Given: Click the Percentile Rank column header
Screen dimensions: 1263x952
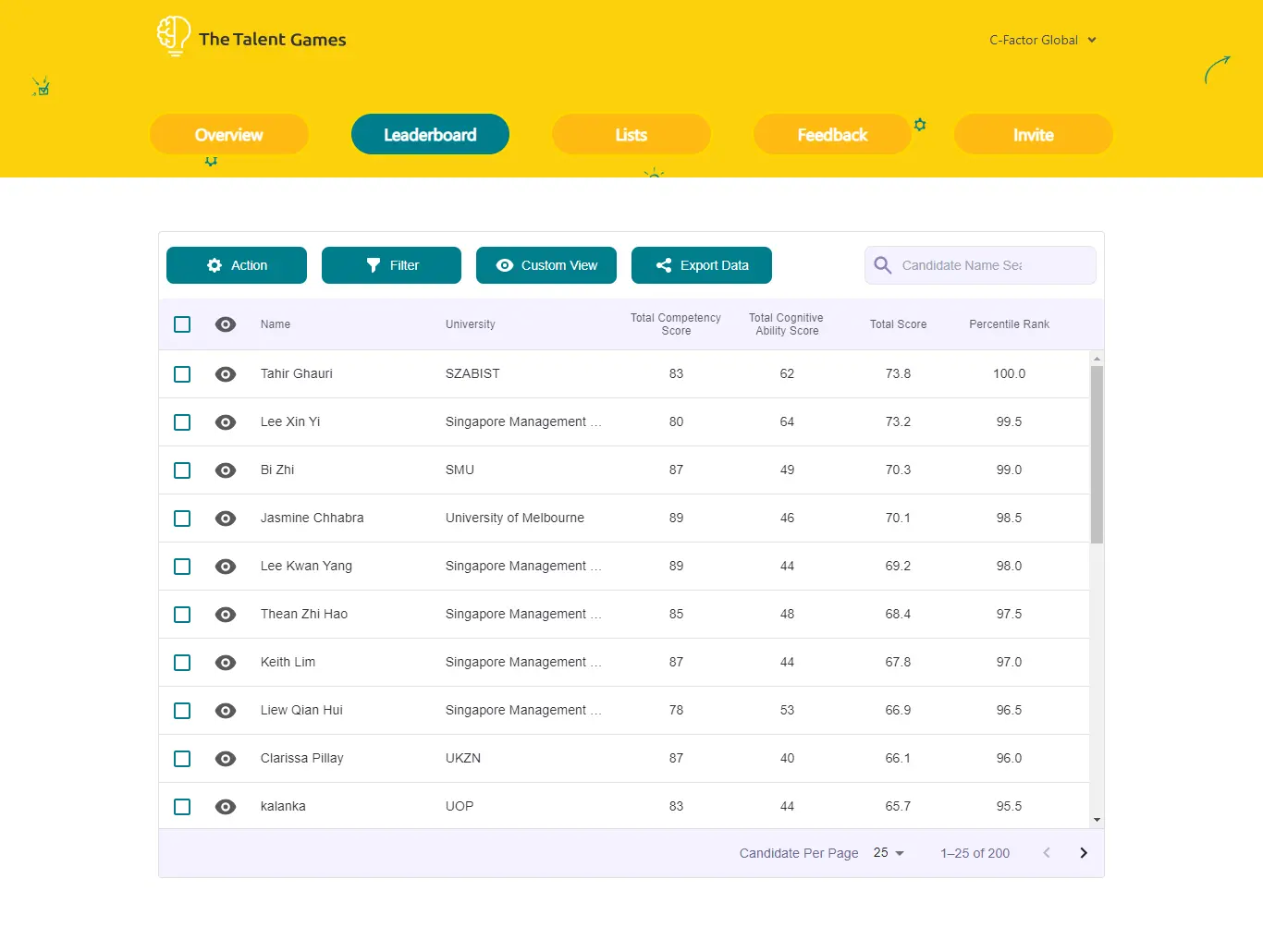Looking at the screenshot, I should point(1009,324).
